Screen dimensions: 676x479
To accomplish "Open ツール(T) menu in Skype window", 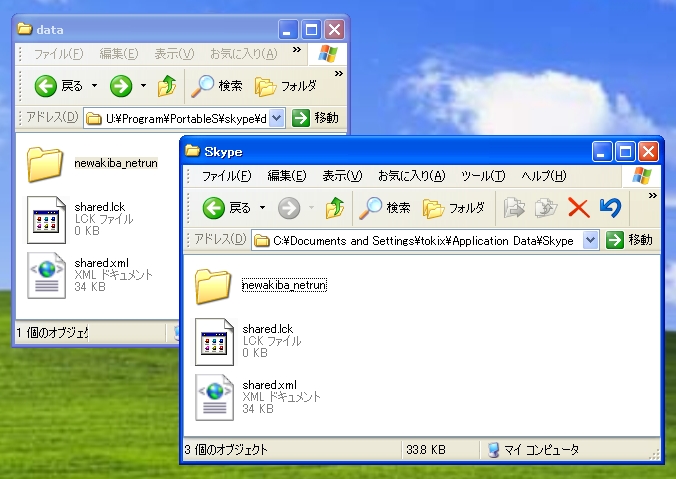I will click(483, 176).
